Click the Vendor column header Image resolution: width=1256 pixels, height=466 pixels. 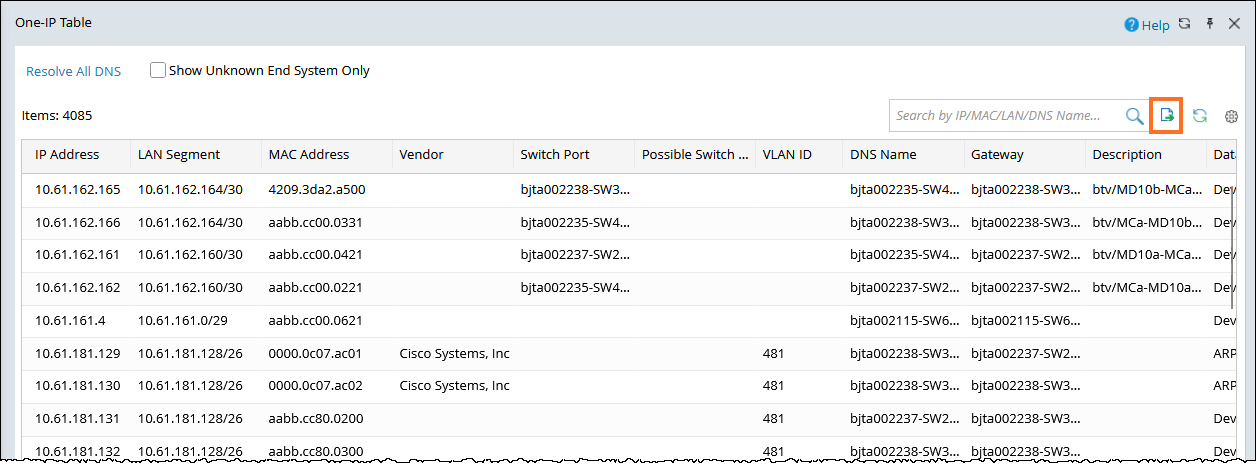pos(421,155)
